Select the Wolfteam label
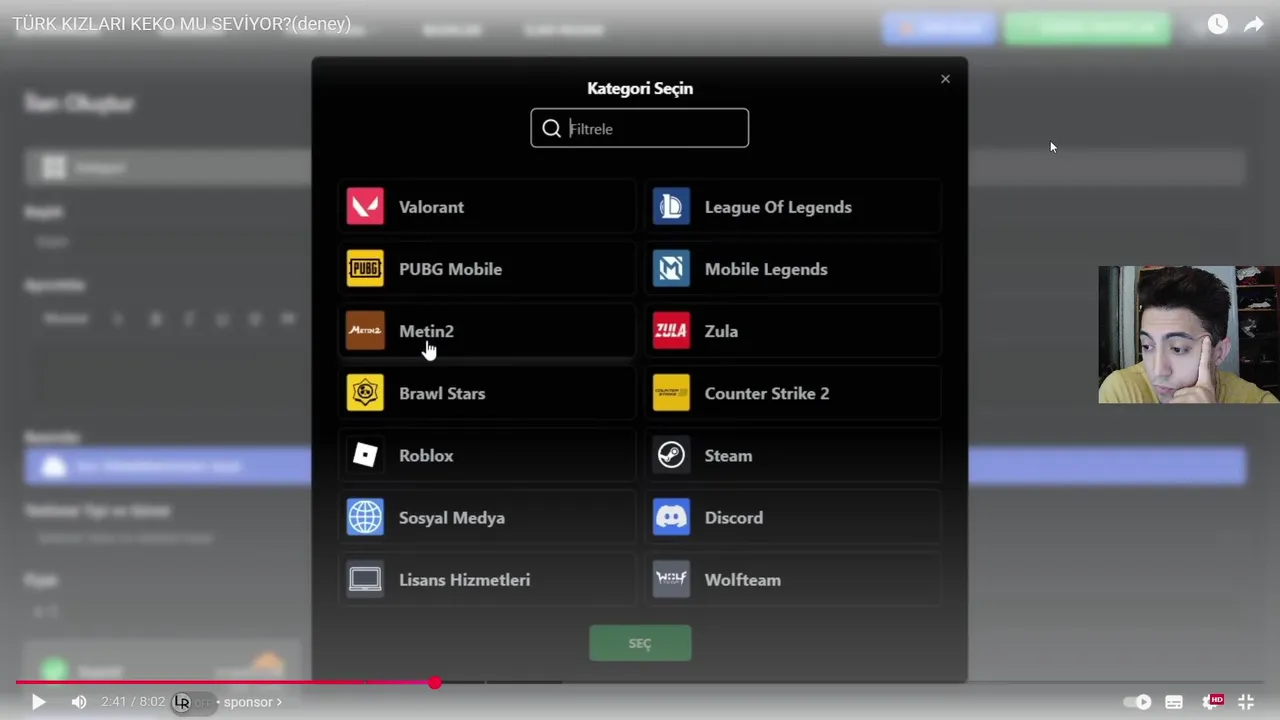 tap(742, 579)
